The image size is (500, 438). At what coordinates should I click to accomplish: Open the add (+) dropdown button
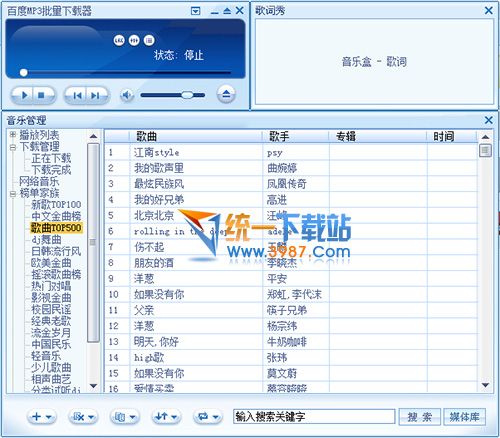point(42,416)
